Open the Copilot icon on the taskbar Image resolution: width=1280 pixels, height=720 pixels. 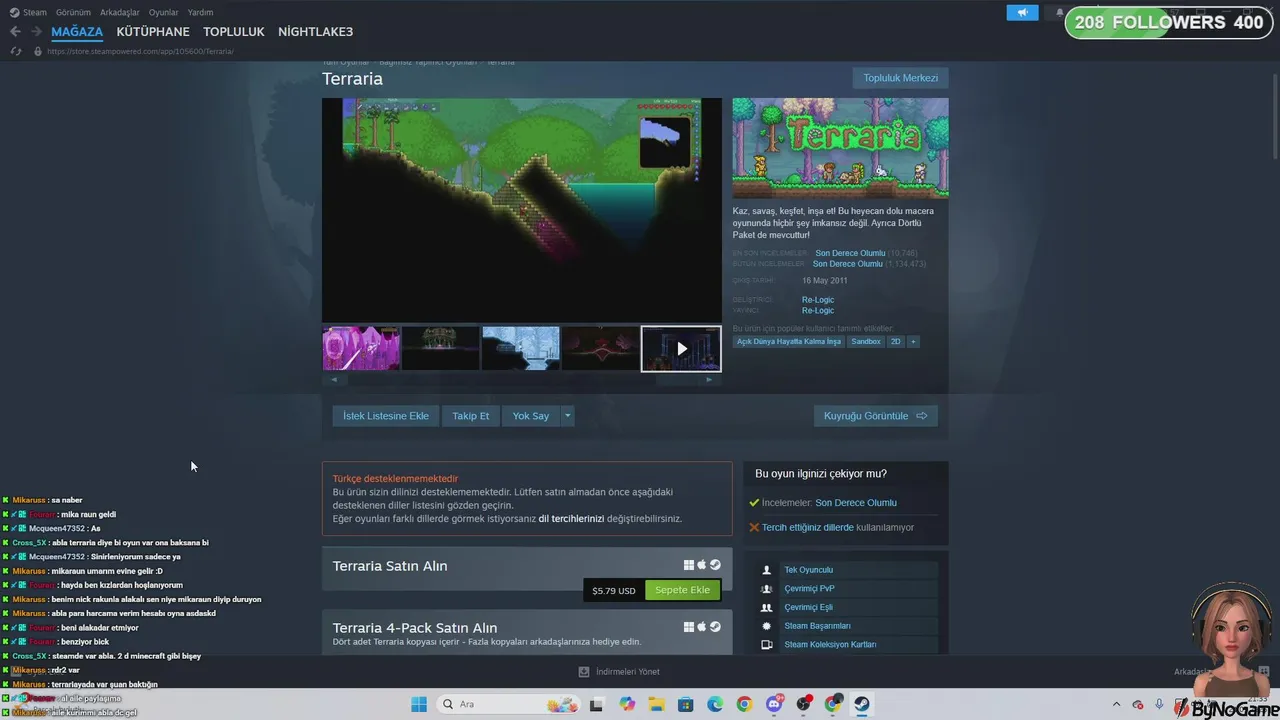[627, 704]
